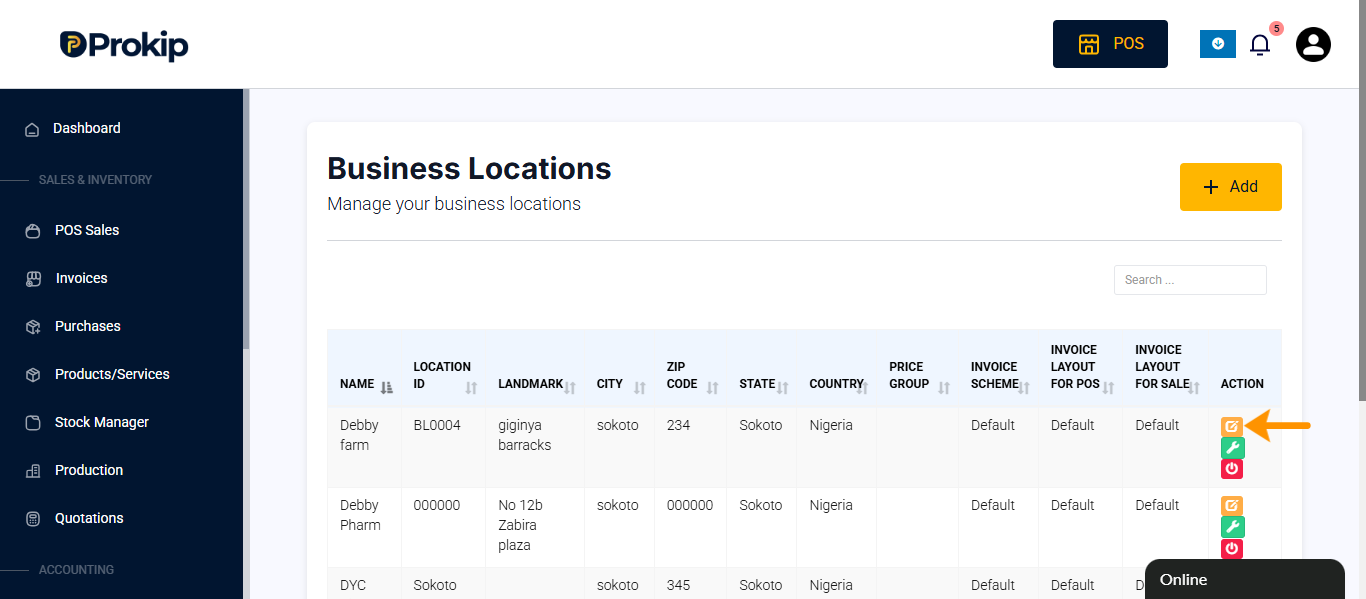Image resolution: width=1366 pixels, height=599 pixels.
Task: Sort by Invoice Layout for Sale
Action: (1166, 367)
